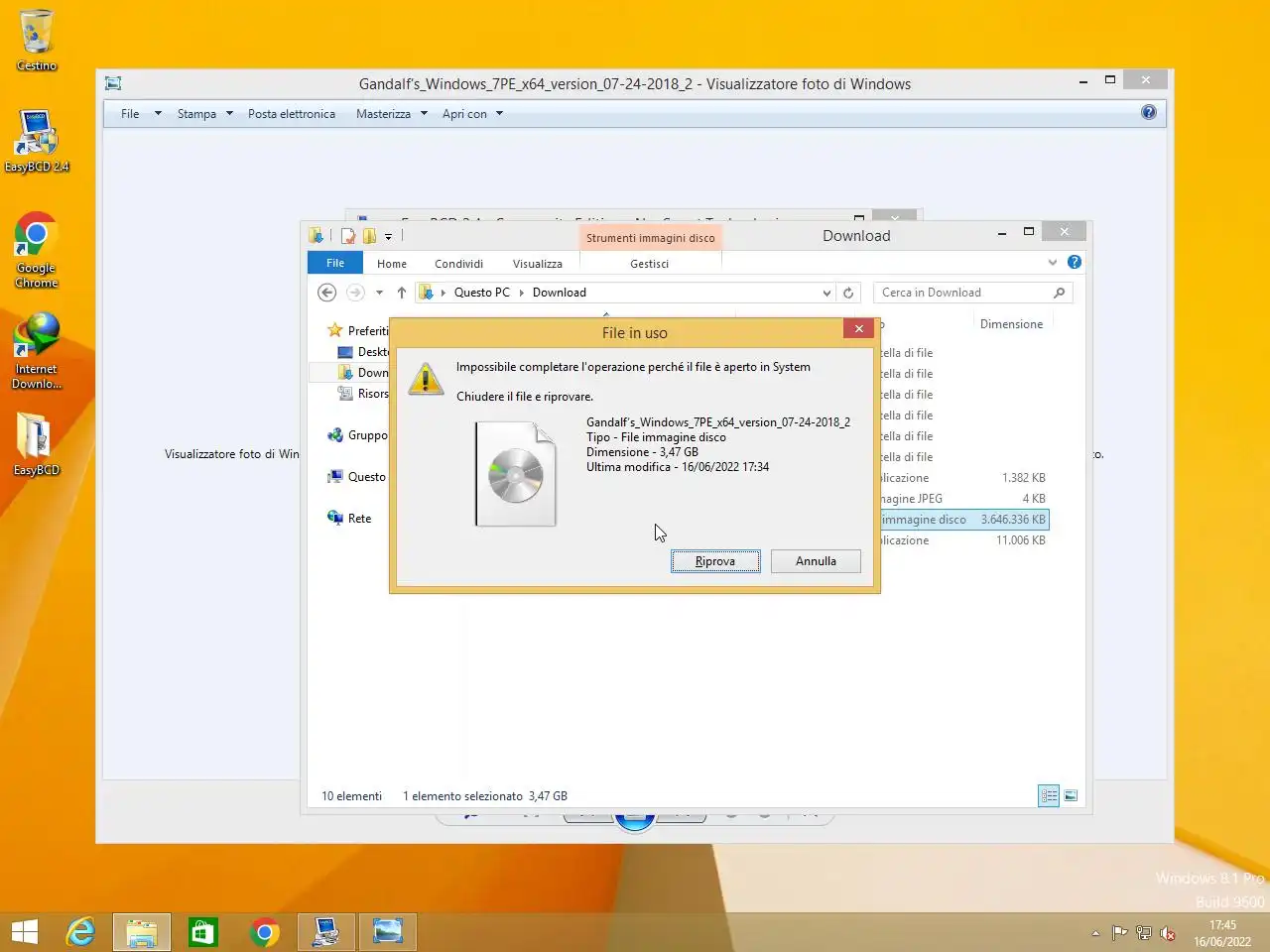
Task: Switch to the Home ribbon tab
Action: pos(392,264)
